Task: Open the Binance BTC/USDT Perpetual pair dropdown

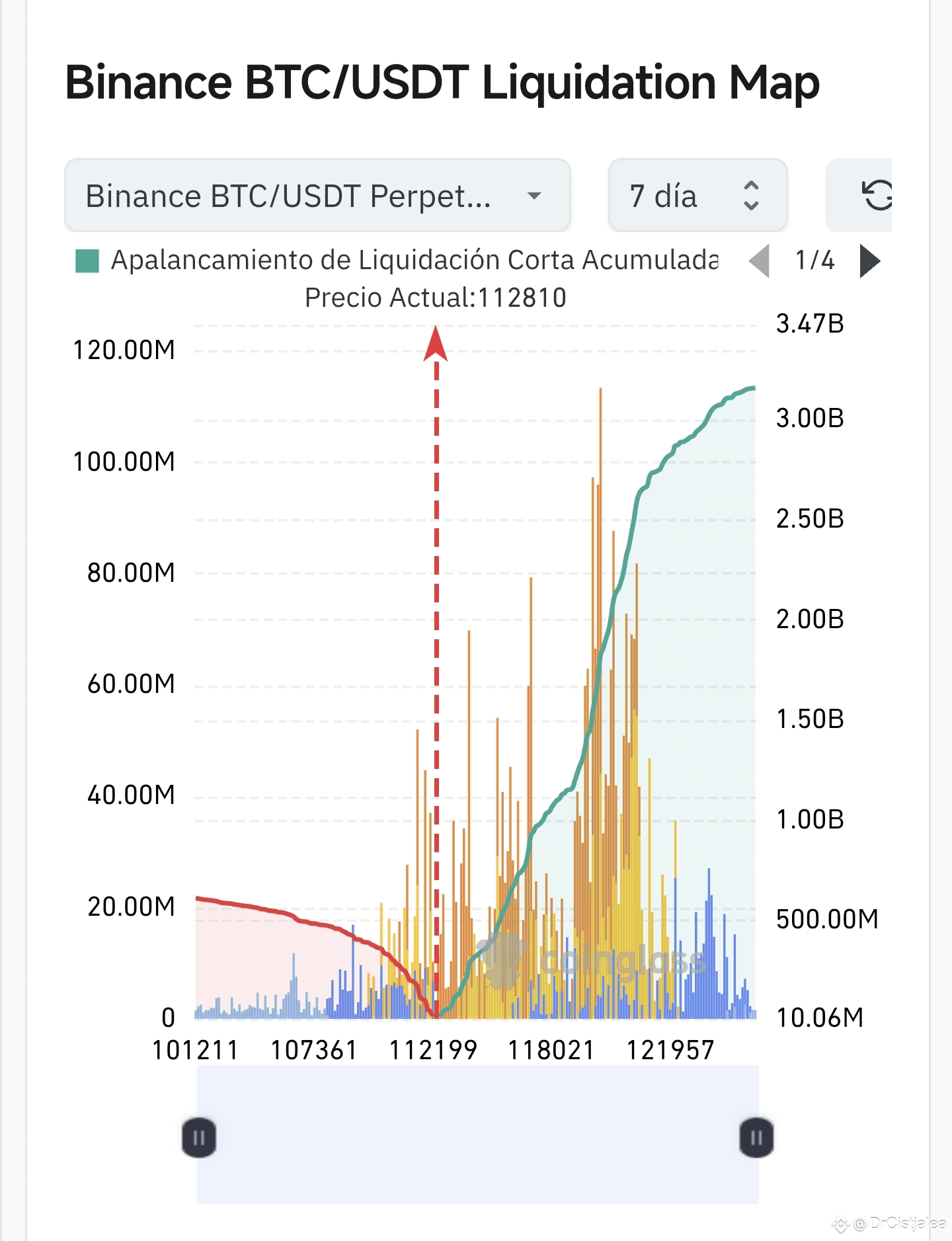Action: click(317, 196)
